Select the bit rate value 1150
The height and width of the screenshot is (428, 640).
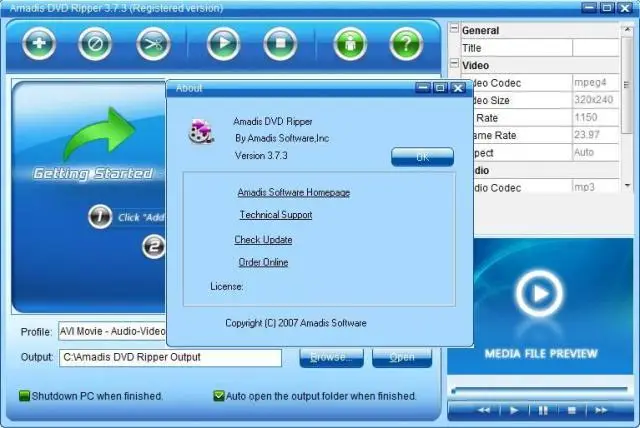(x=596, y=118)
